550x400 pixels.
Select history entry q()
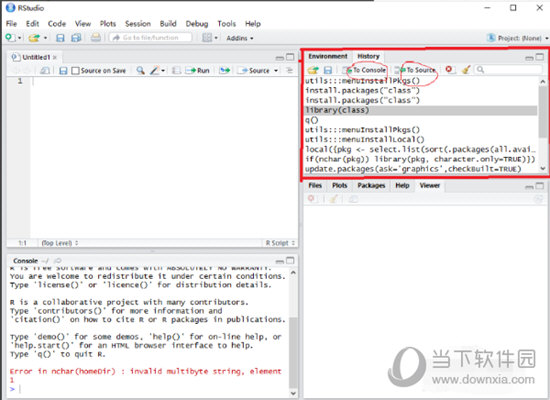[x=421, y=120]
